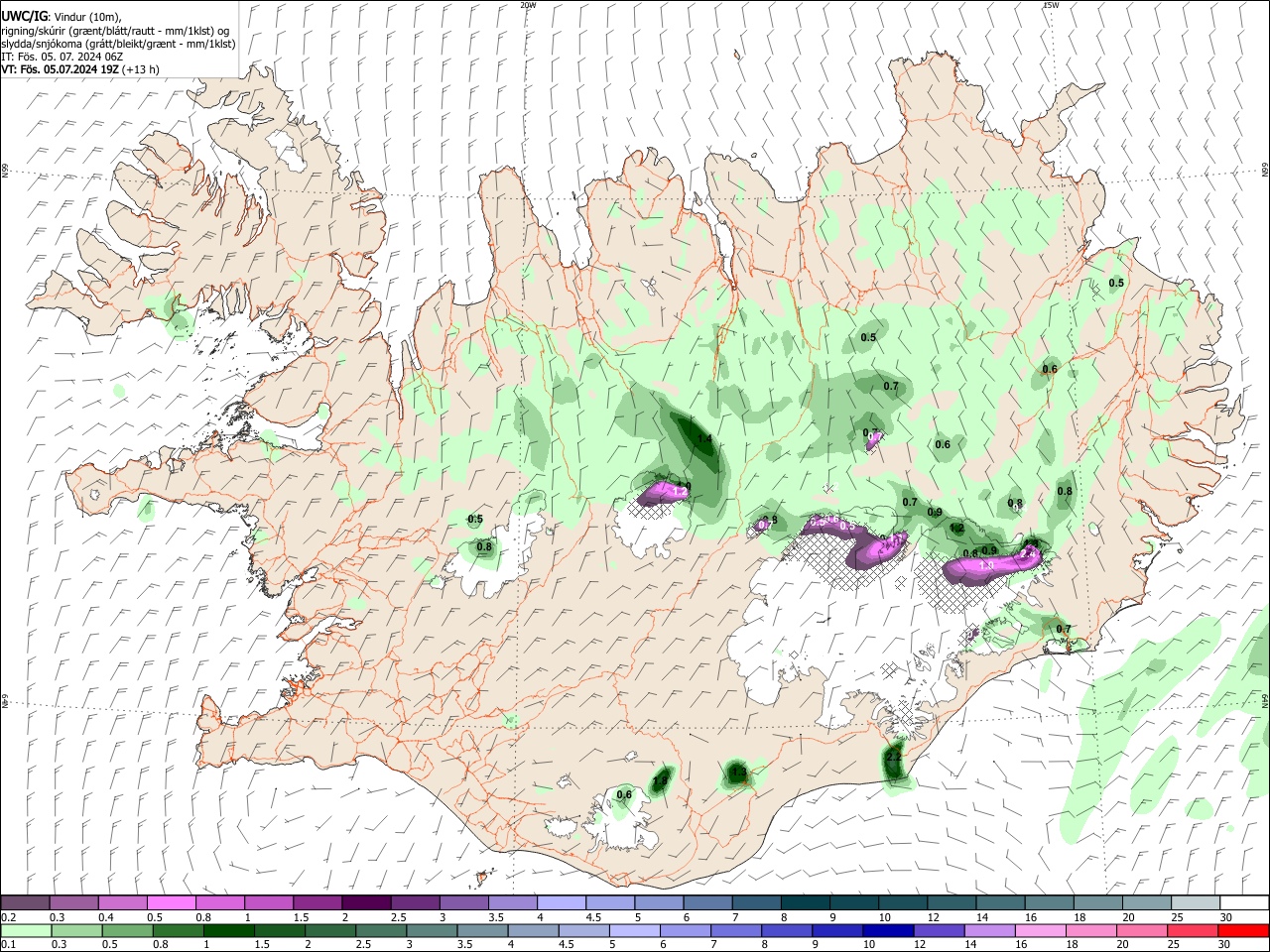The width and height of the screenshot is (1270, 952).
Task: Select the top-row legend swatch between 4 and 4.5
Action: click(561, 902)
